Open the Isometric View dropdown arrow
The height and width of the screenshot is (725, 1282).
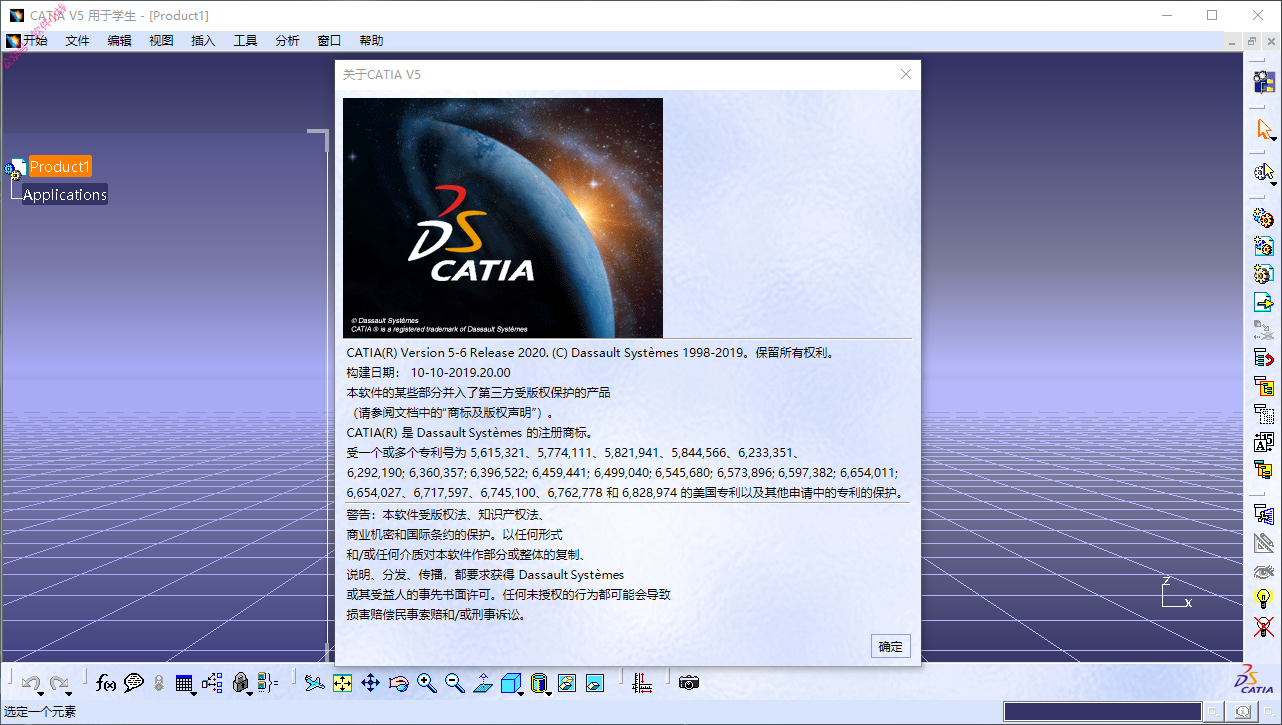521,693
